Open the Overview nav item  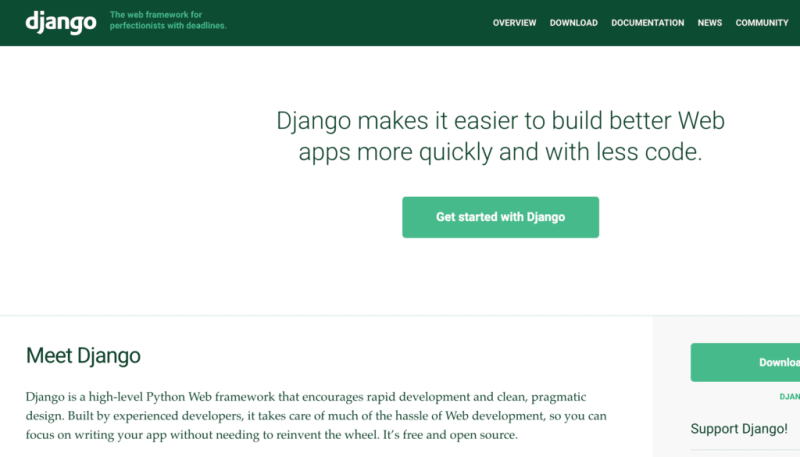pyautogui.click(x=514, y=23)
